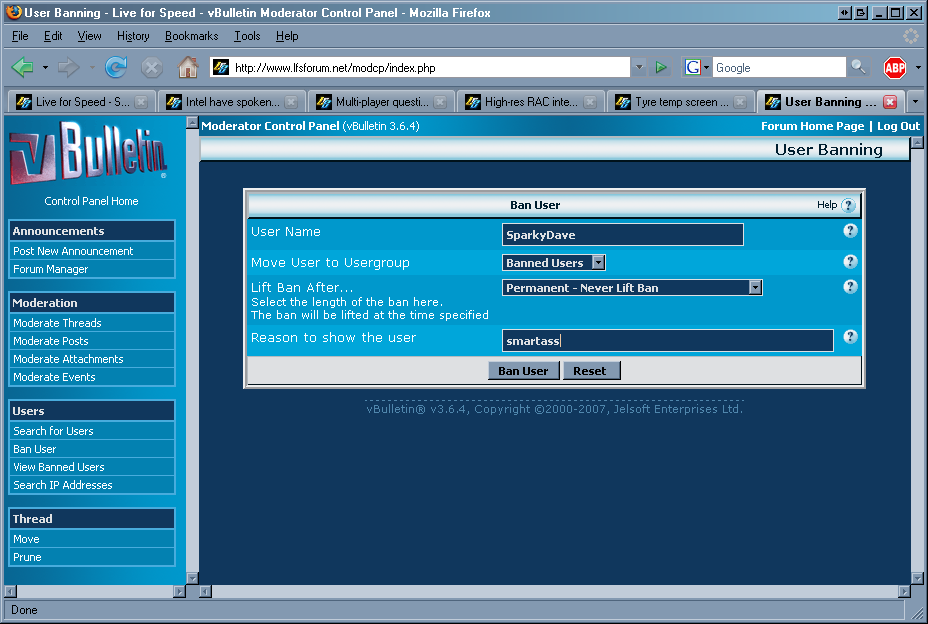Screen dimensions: 928x624
Task: Open help icon for User Name field
Action: tap(850, 231)
